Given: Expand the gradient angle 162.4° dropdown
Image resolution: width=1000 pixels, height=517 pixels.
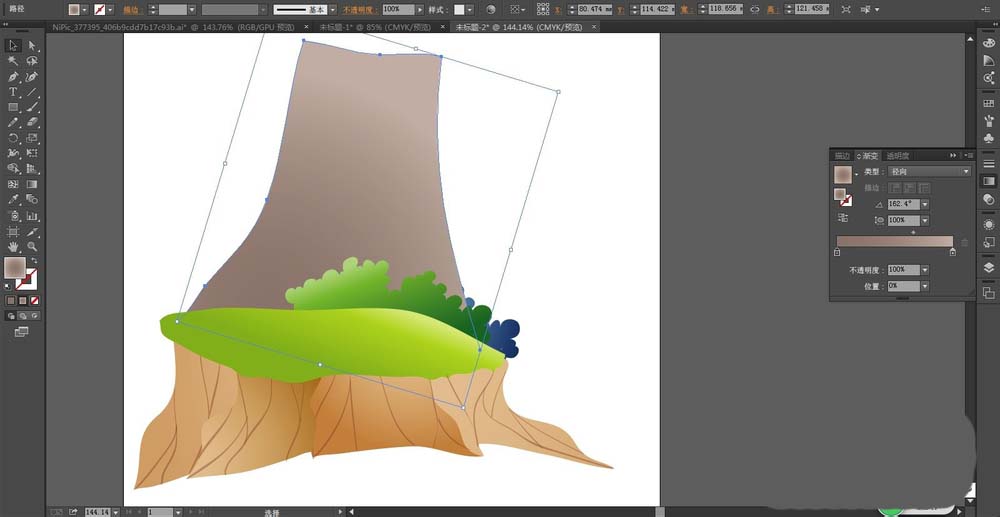Looking at the screenshot, I should click(925, 204).
